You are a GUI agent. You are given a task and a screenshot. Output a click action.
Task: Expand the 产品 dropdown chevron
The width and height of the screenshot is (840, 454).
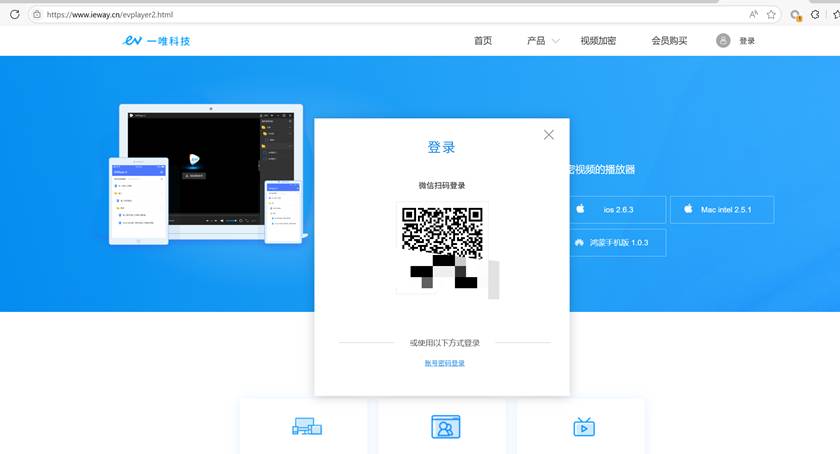click(x=556, y=41)
